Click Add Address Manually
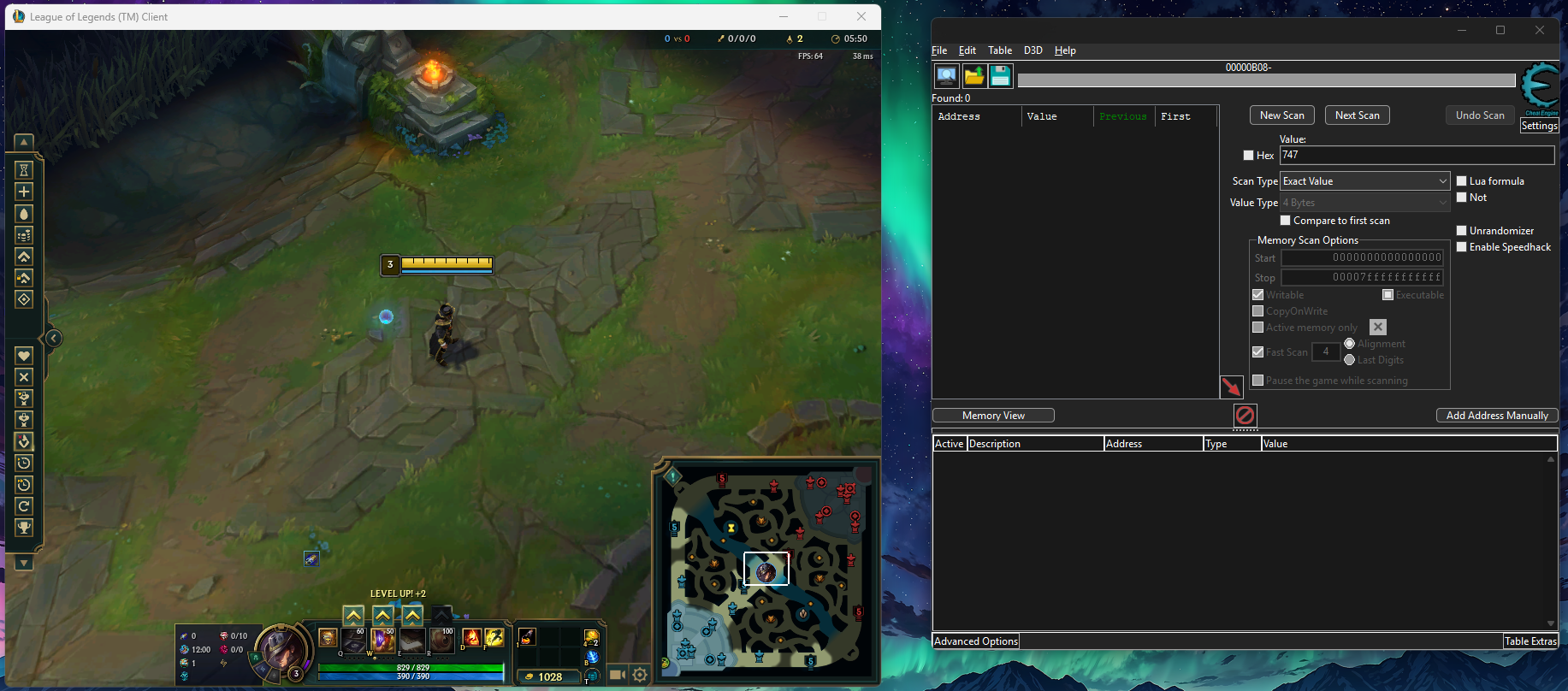 pyautogui.click(x=1497, y=416)
